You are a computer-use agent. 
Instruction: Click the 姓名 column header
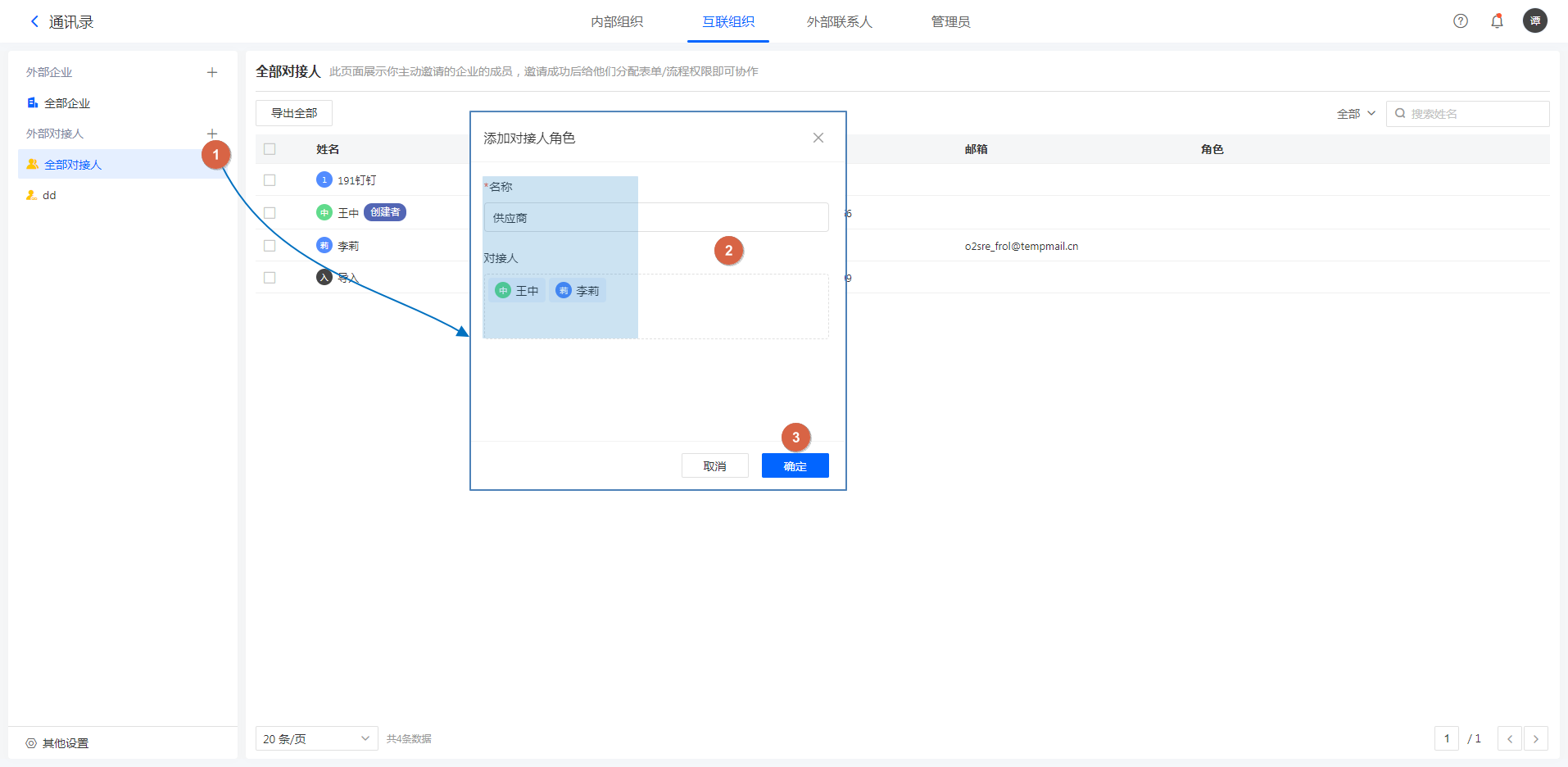328,149
